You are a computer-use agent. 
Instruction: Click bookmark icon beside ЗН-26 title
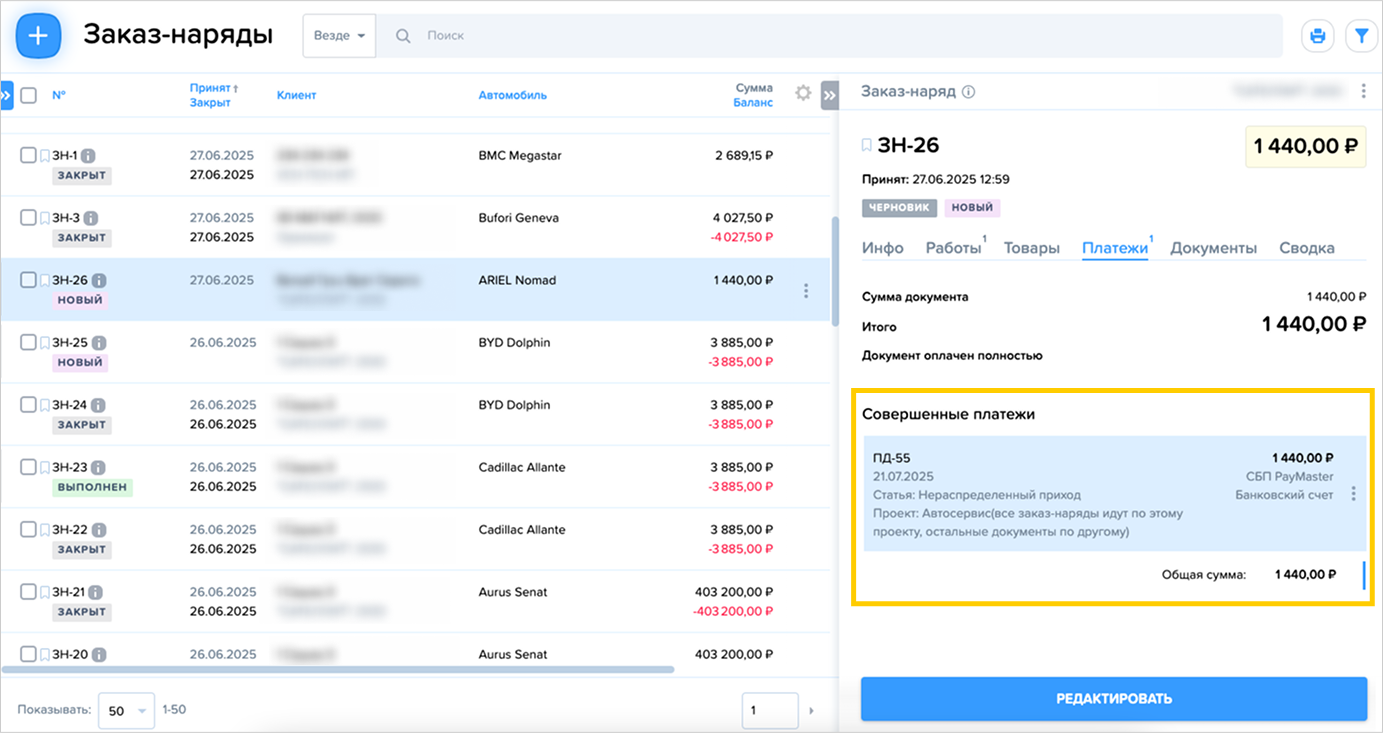(867, 146)
